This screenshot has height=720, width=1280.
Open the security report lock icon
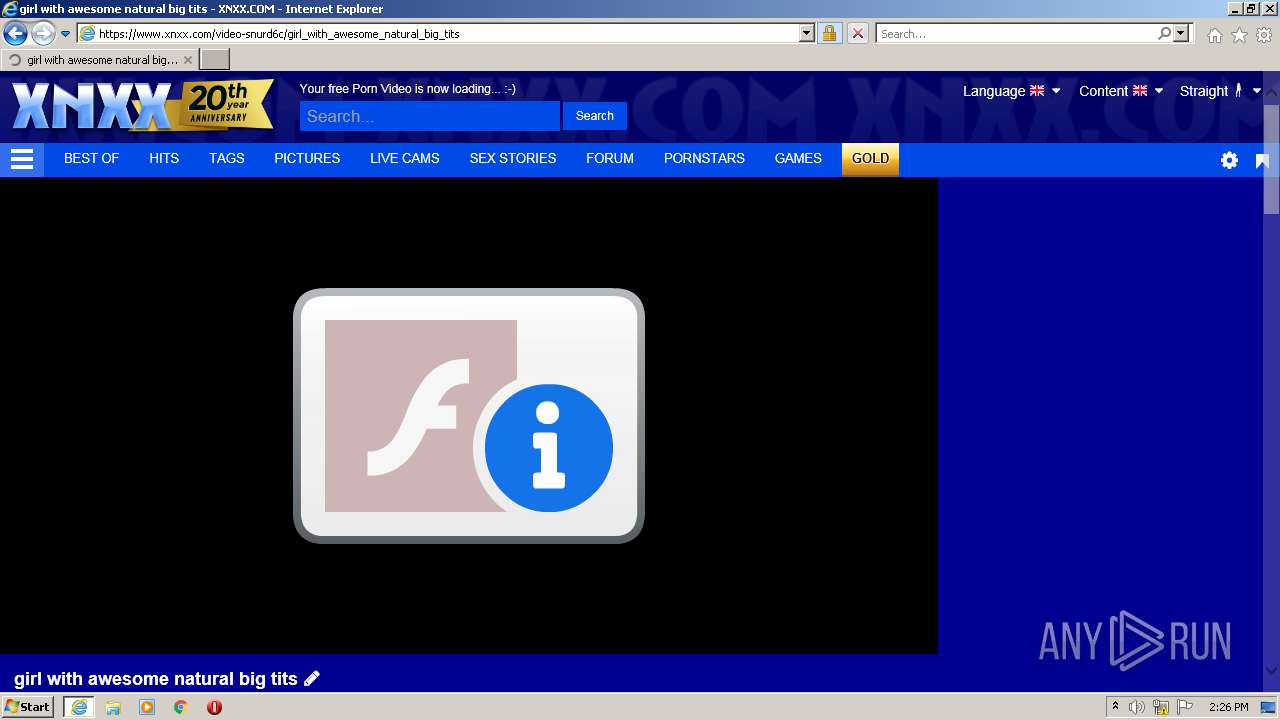(829, 33)
